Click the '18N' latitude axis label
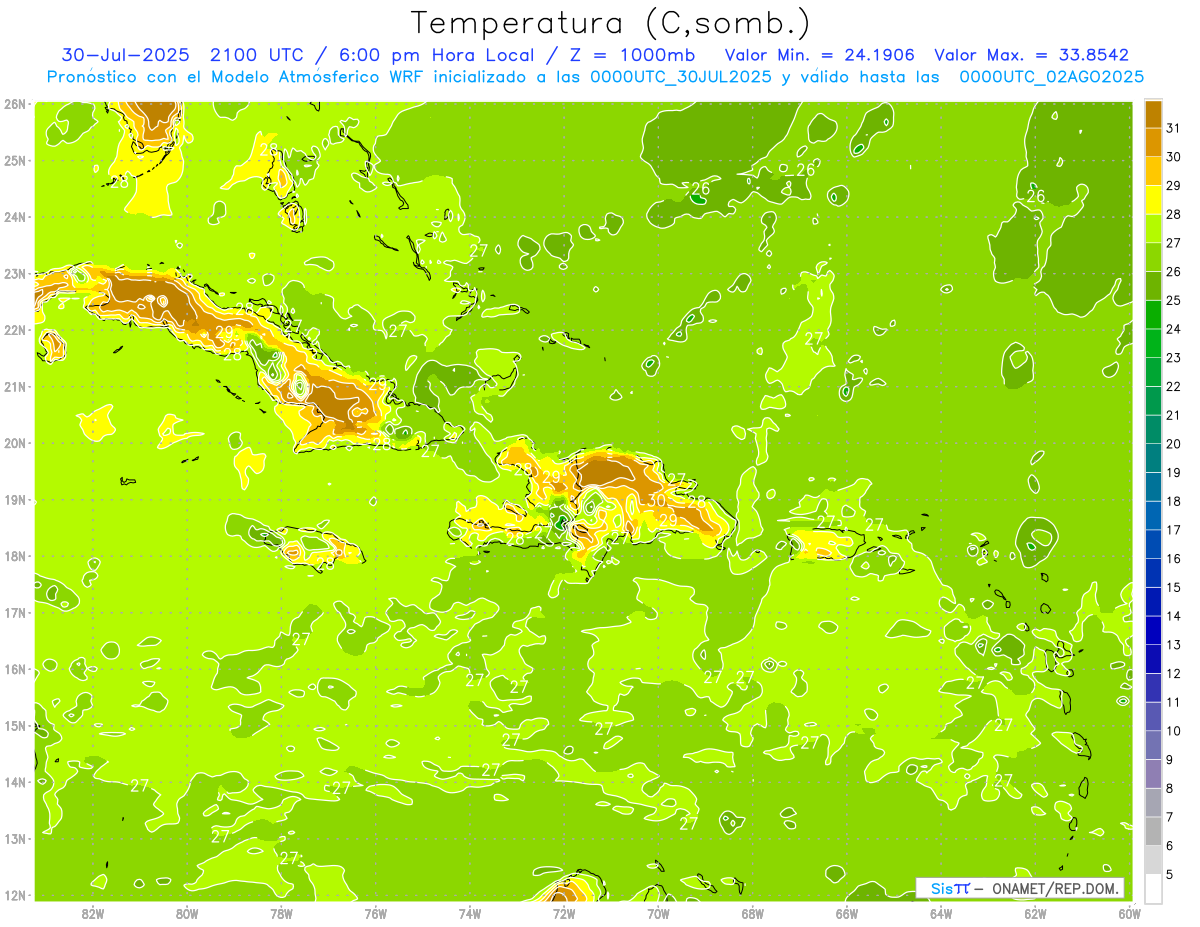 point(15,556)
